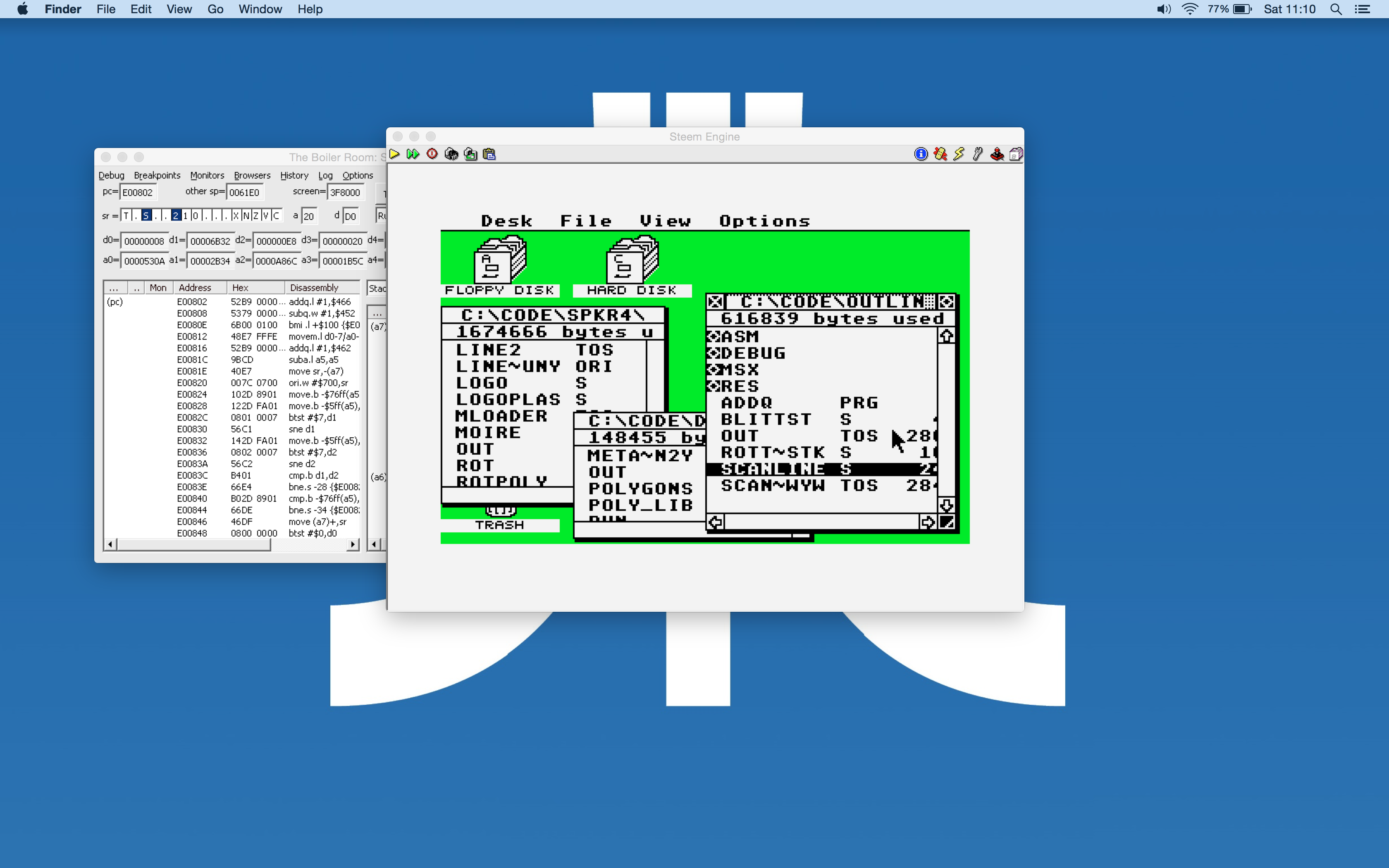Image resolution: width=1389 pixels, height=868 pixels.
Task: Open the Wi-Fi status menu
Action: (x=1190, y=9)
